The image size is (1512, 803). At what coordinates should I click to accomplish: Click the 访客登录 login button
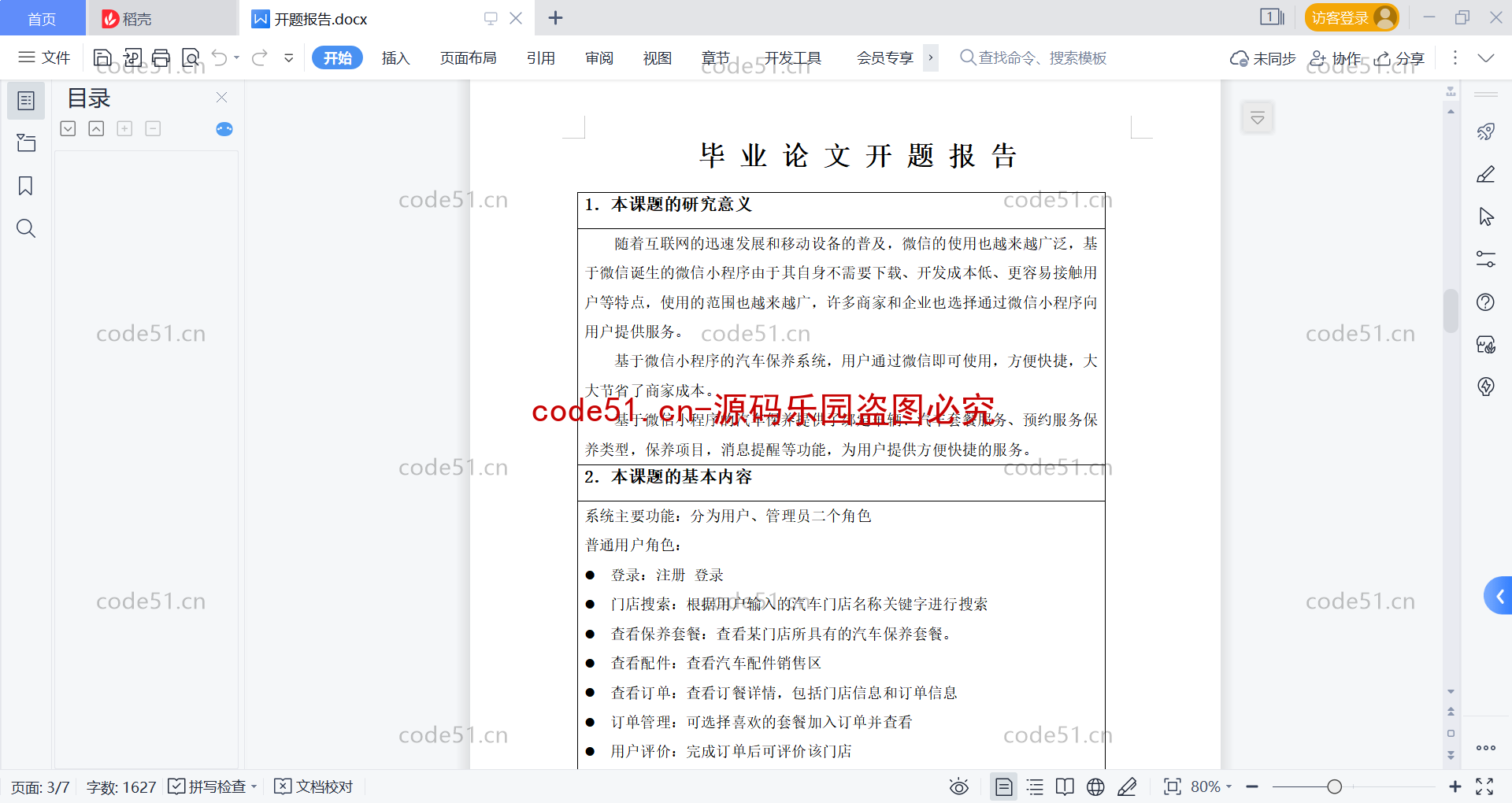pos(1351,17)
